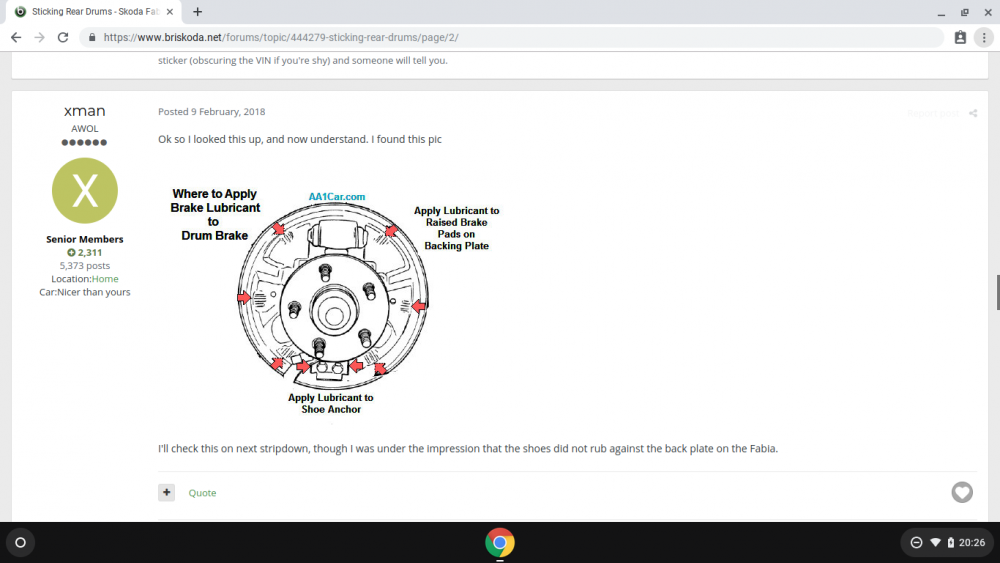
Task: Click the page vertical scrollbar thumb
Action: 997,293
